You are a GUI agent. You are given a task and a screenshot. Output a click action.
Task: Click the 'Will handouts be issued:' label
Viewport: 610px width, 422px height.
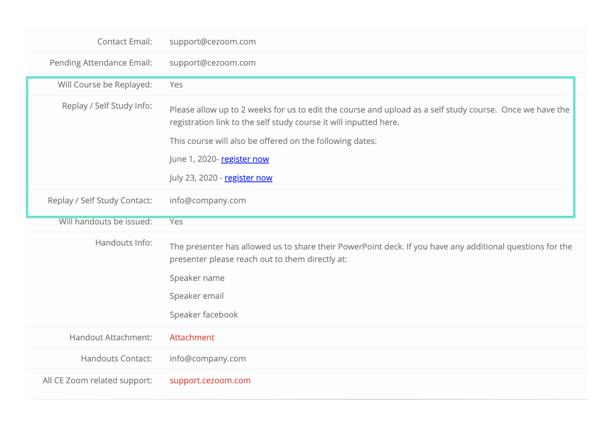click(105, 221)
